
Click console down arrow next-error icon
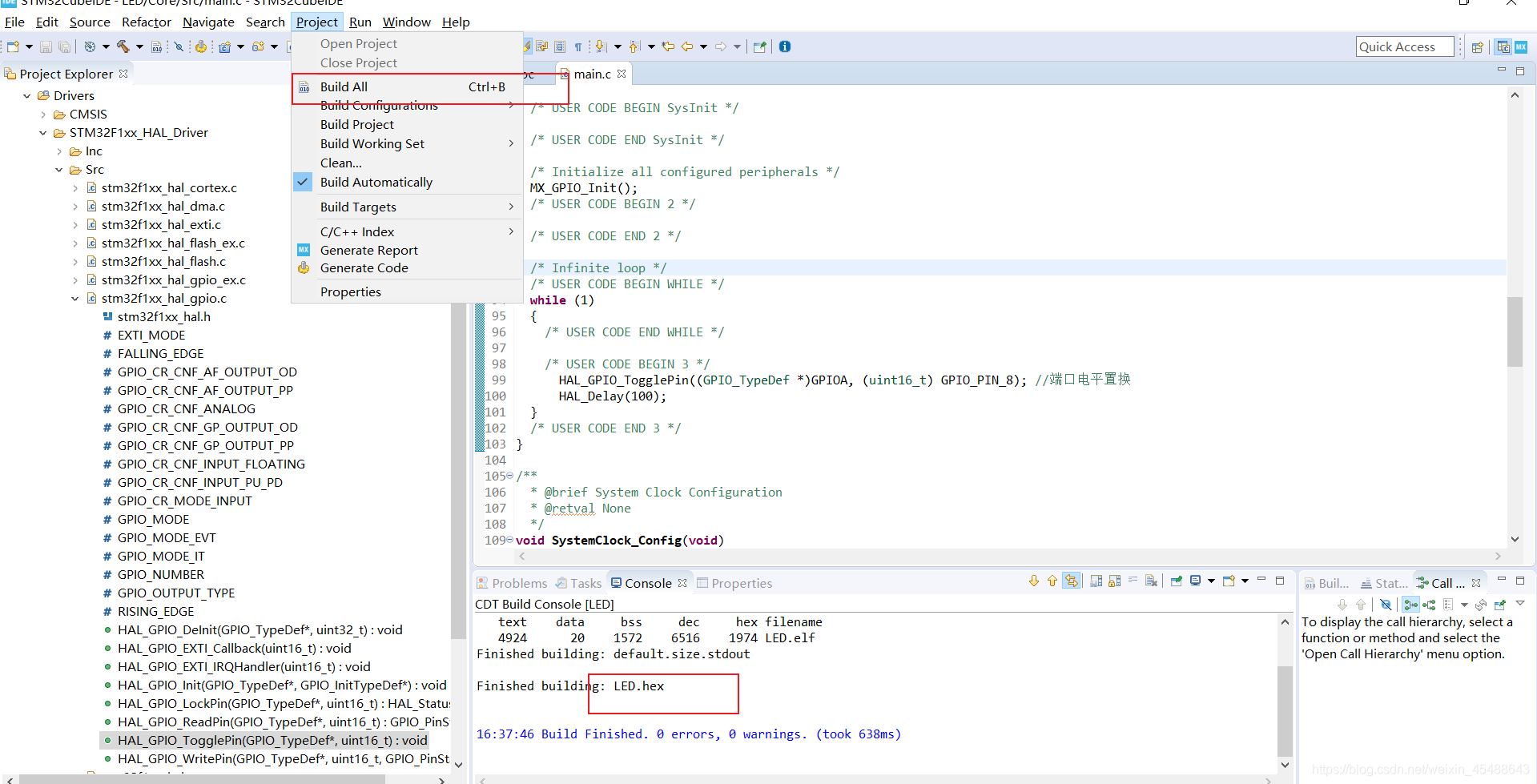click(x=1034, y=581)
